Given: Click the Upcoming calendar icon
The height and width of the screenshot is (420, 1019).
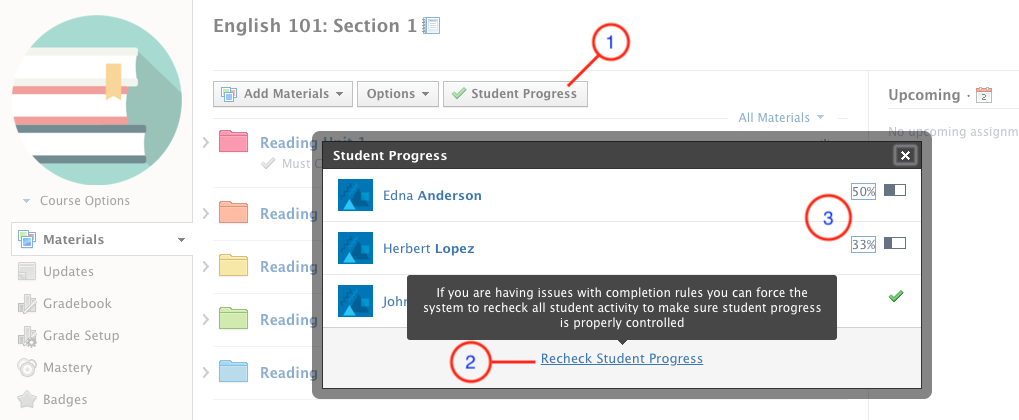Looking at the screenshot, I should tap(983, 95).
